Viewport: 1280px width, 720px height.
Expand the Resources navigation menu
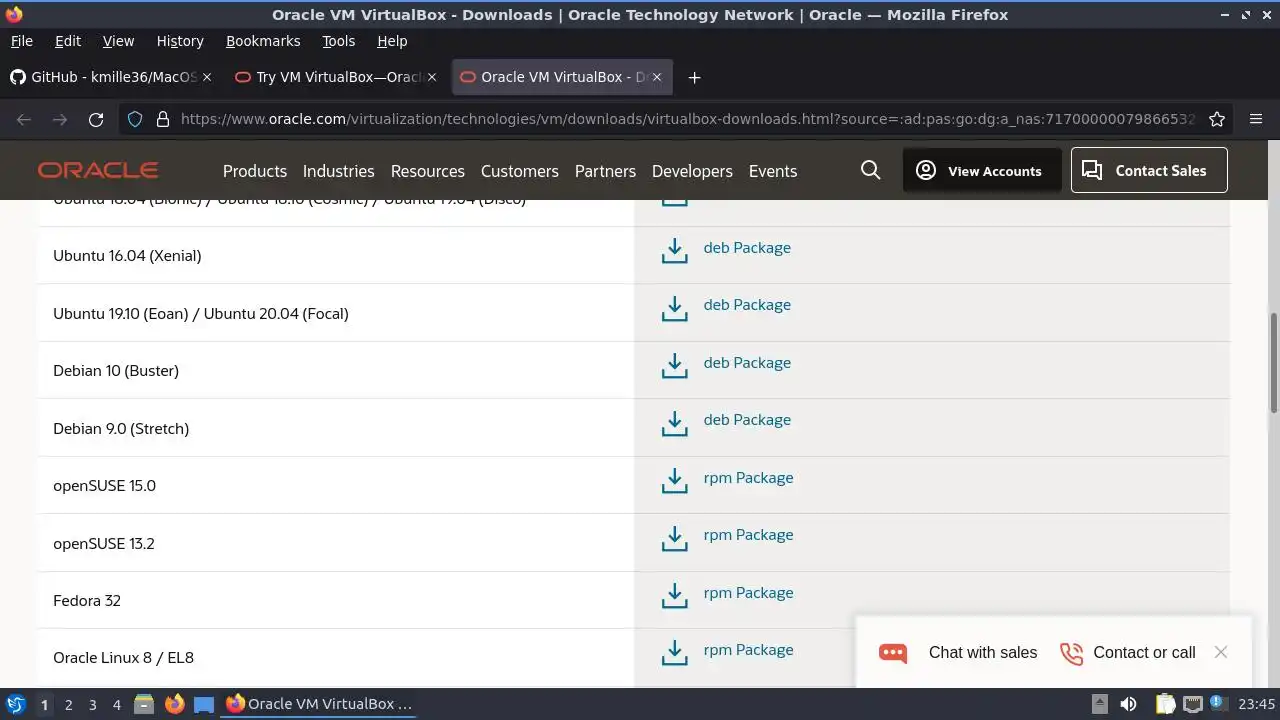tap(428, 171)
